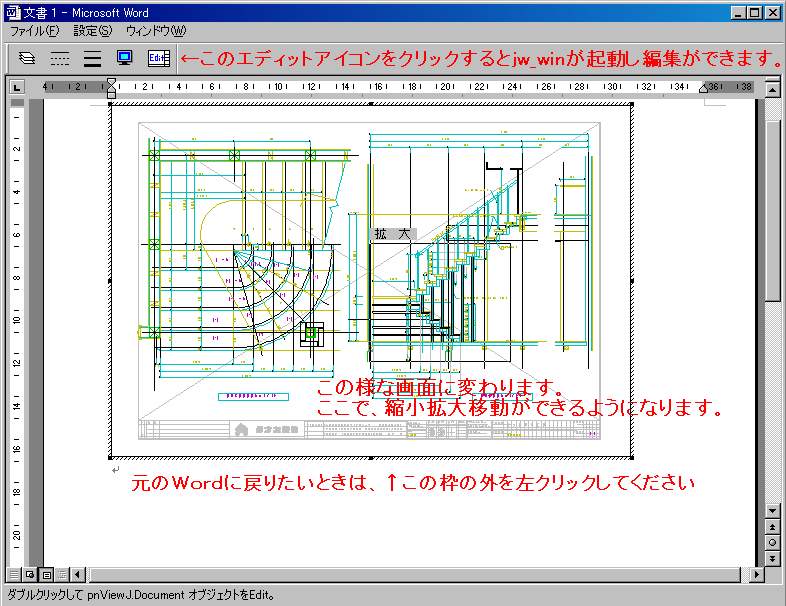Click the top center resize handle of frame
The width and height of the screenshot is (786, 606).
click(371, 104)
